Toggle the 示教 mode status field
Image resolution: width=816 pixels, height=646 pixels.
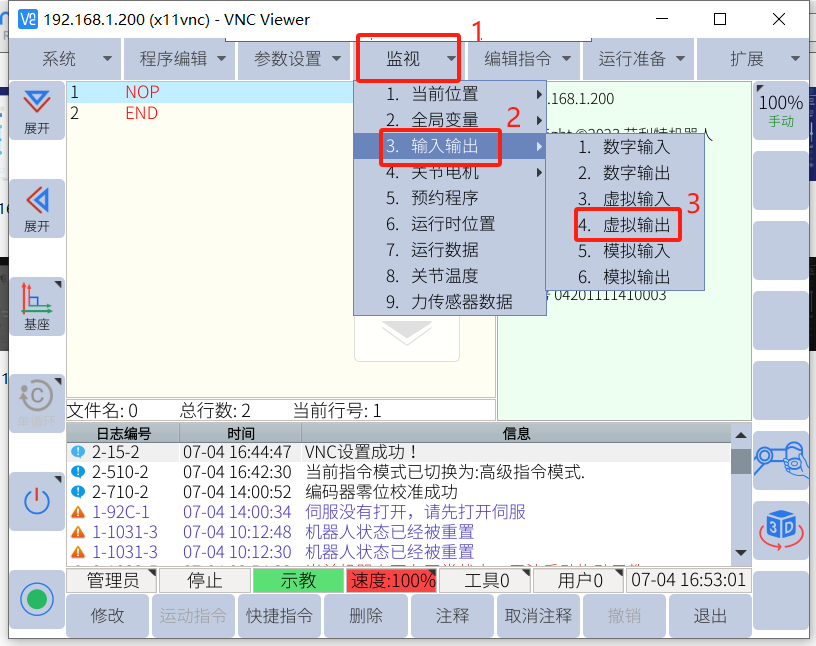pyautogui.click(x=298, y=580)
